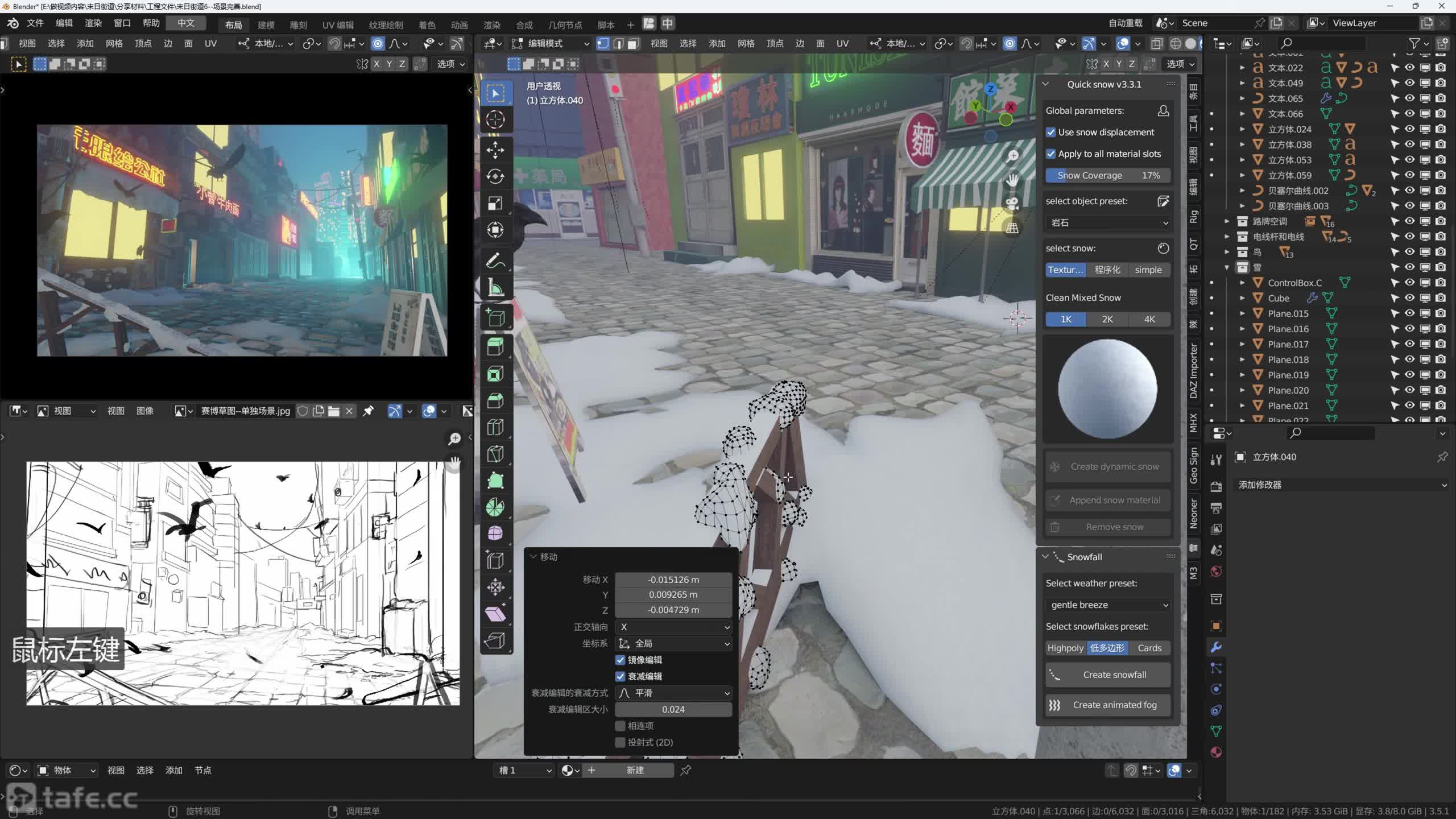
Task: Uncheck Use snow displacement
Action: (x=1050, y=132)
